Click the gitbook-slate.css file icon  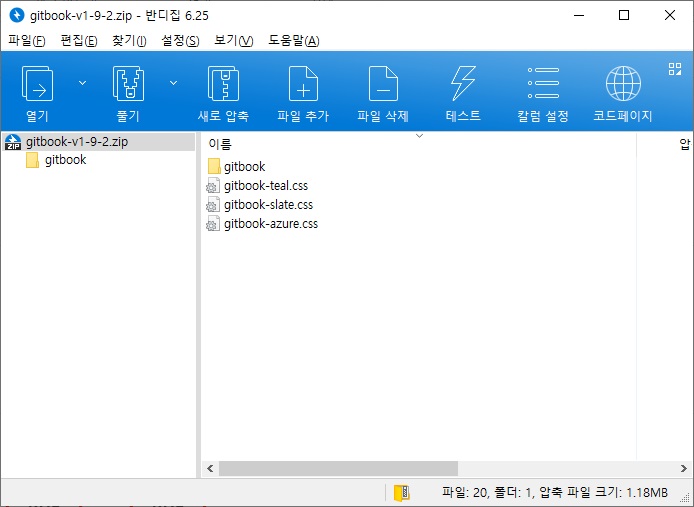pyautogui.click(x=213, y=205)
